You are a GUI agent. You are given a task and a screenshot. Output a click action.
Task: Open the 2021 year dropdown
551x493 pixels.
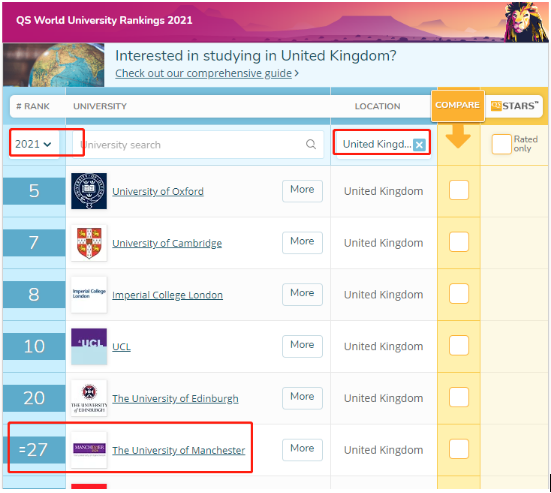(x=34, y=144)
